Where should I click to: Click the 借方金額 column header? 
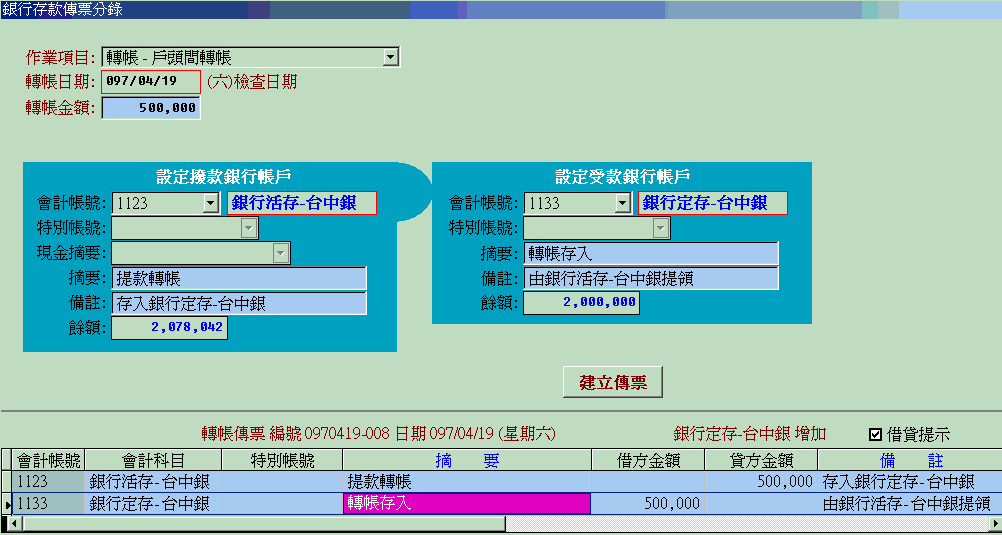(x=648, y=460)
